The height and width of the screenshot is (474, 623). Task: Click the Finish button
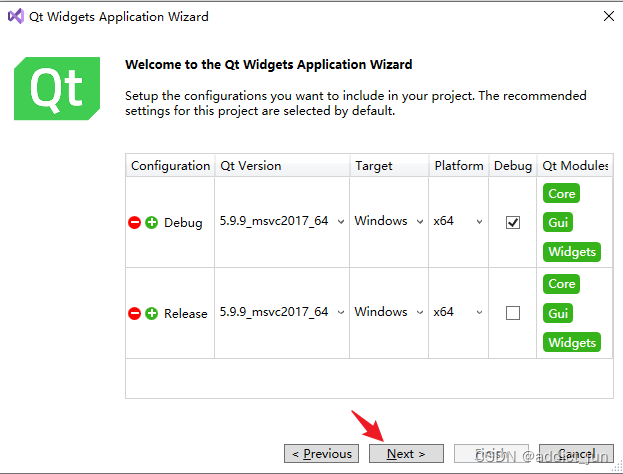[491, 453]
